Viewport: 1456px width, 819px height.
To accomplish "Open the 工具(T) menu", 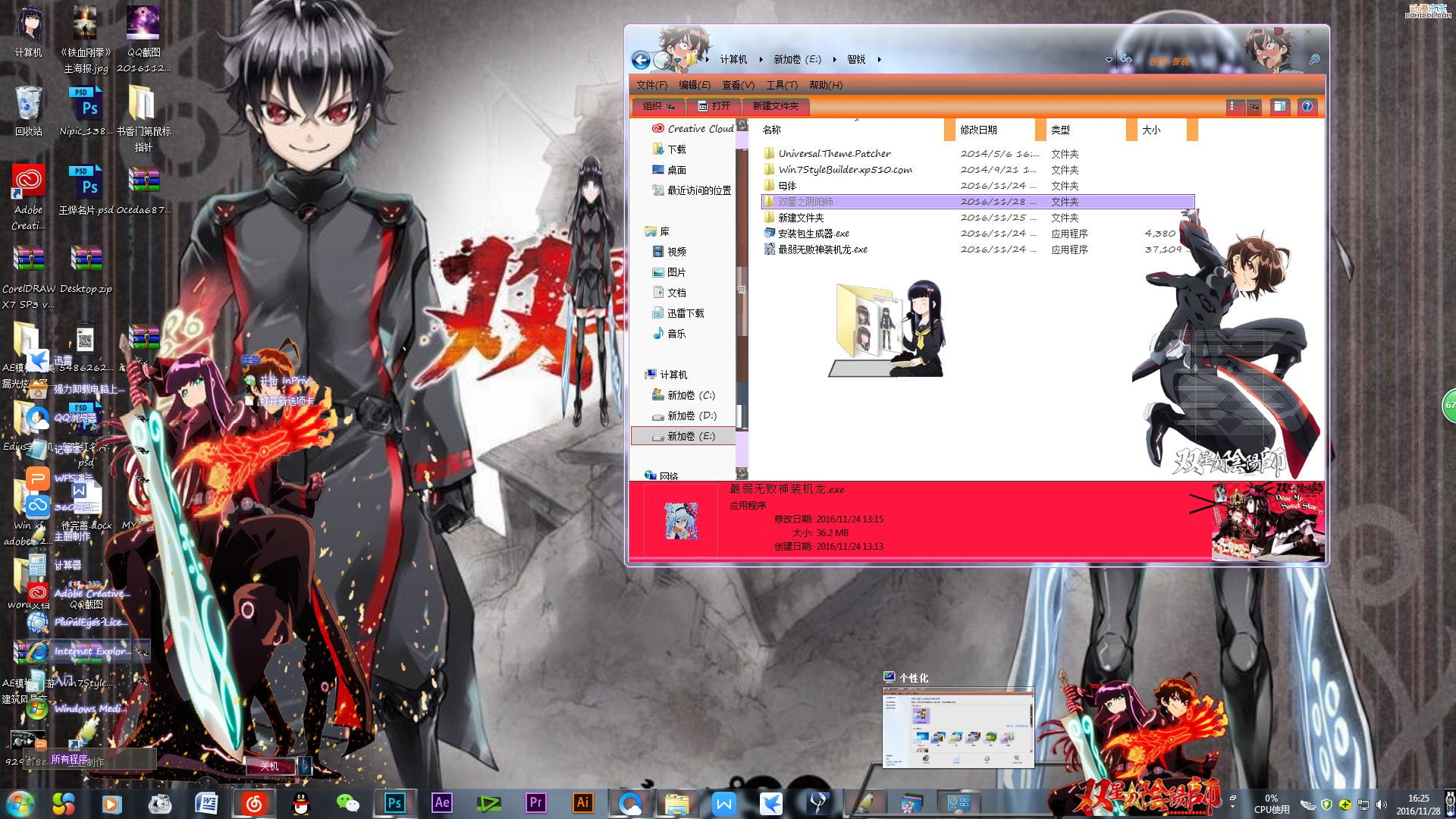I will tap(781, 85).
